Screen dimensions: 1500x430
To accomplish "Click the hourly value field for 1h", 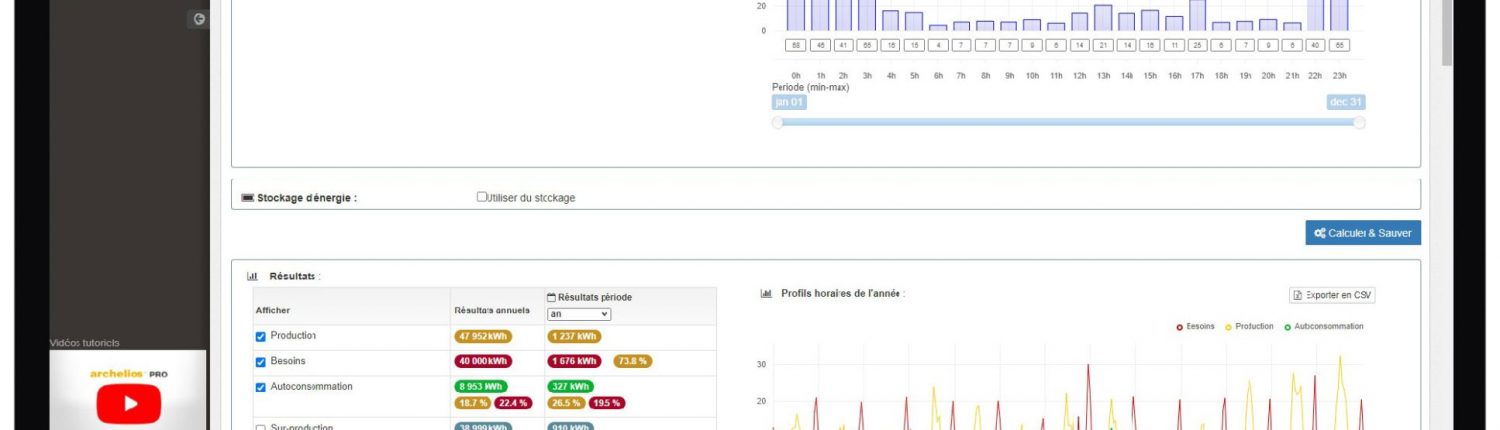I will pos(820,46).
